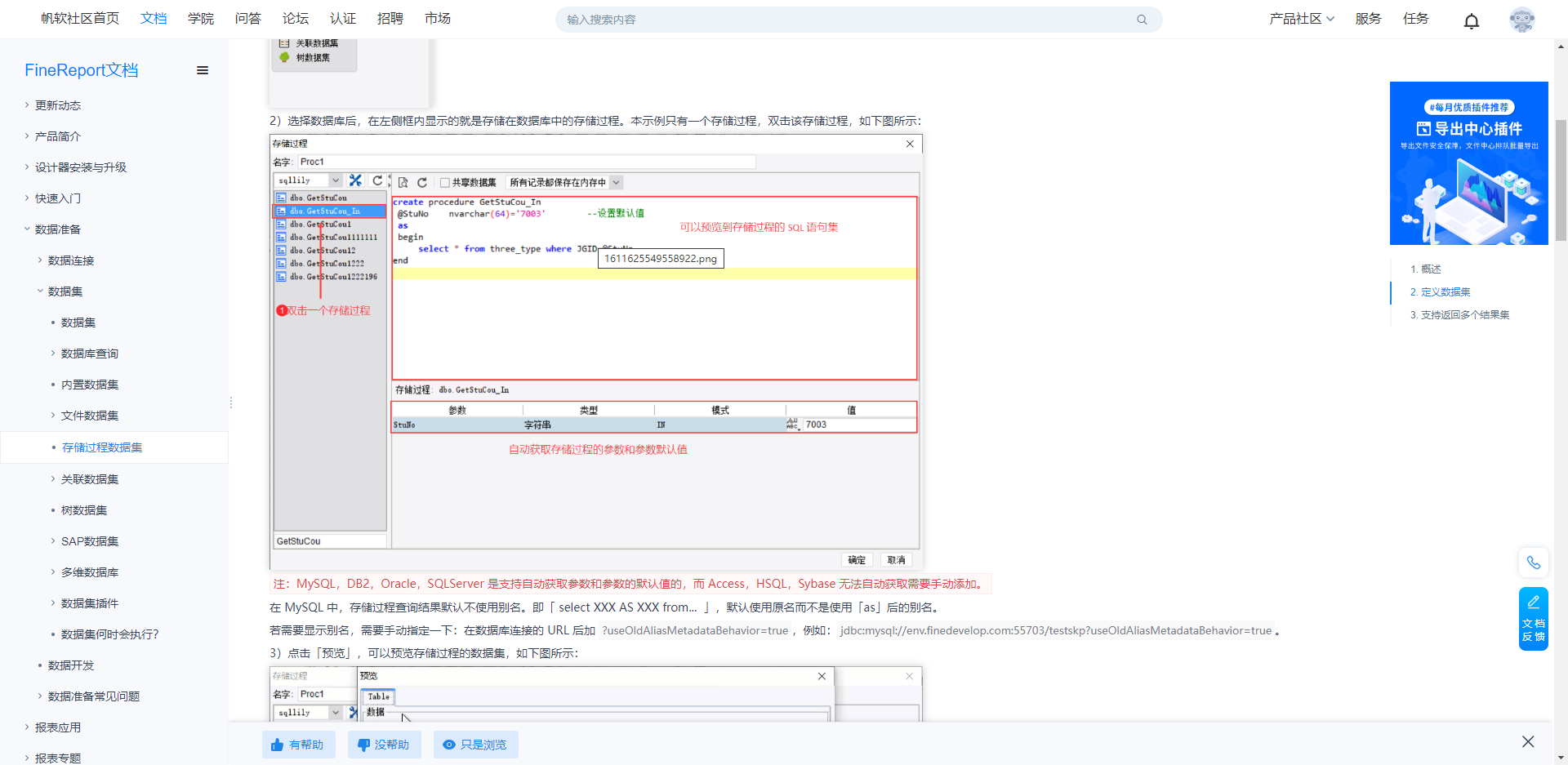Open the notifications bell
1568x765 pixels.
[x=1472, y=20]
